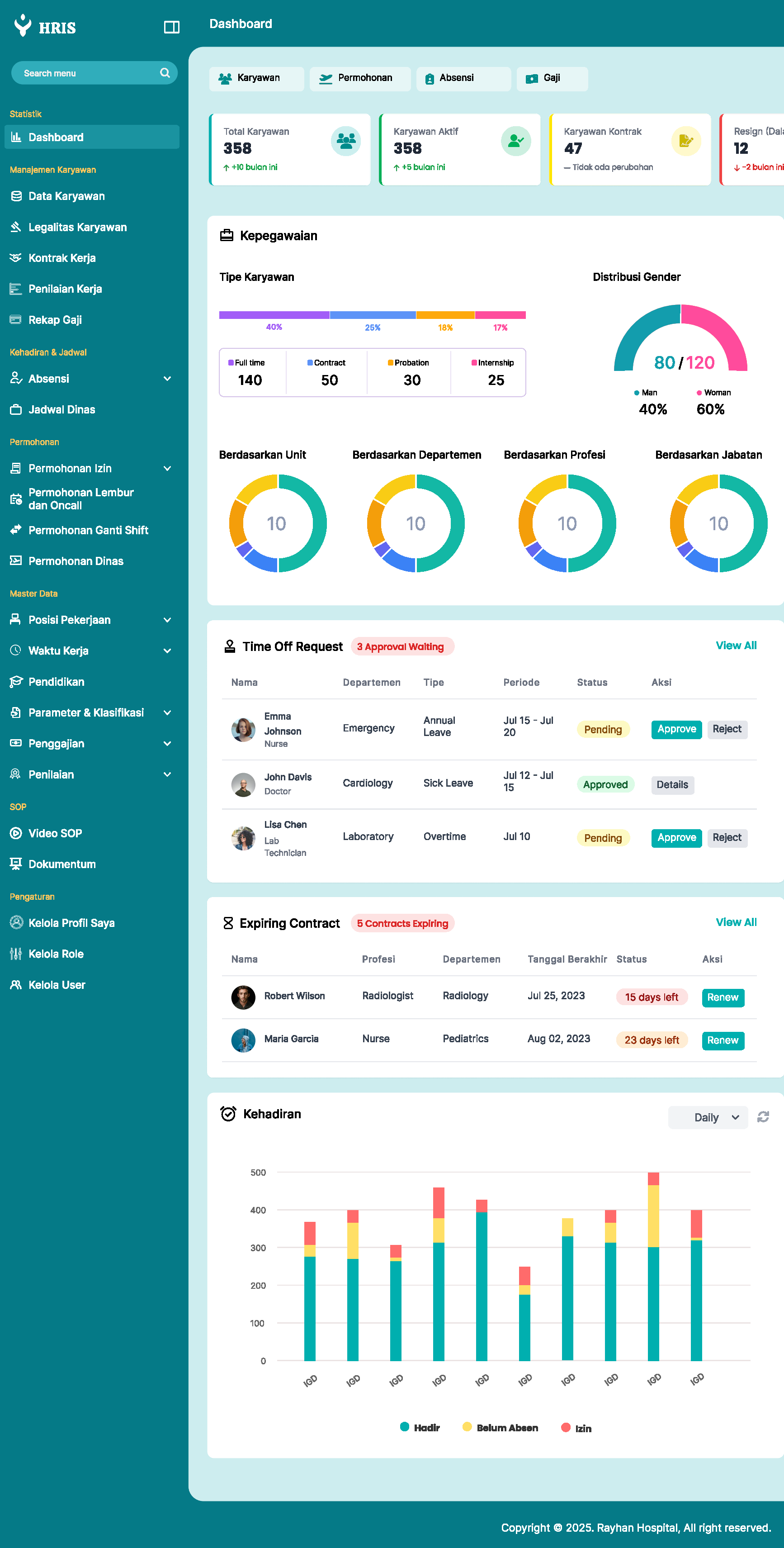This screenshot has width=784, height=1548.
Task: Switch to the Permohonan tab
Action: (359, 78)
